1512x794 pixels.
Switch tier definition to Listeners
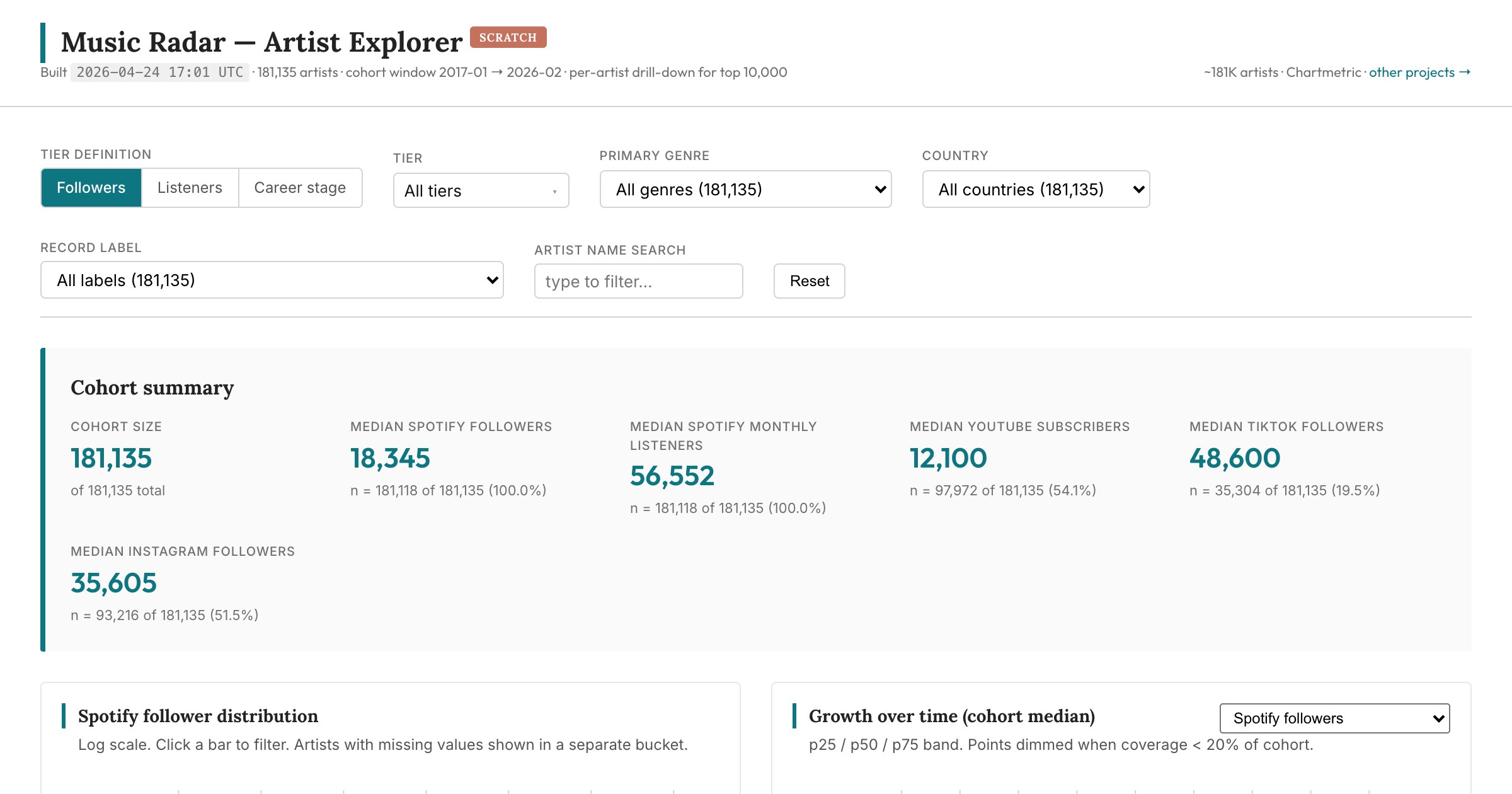[190, 188]
